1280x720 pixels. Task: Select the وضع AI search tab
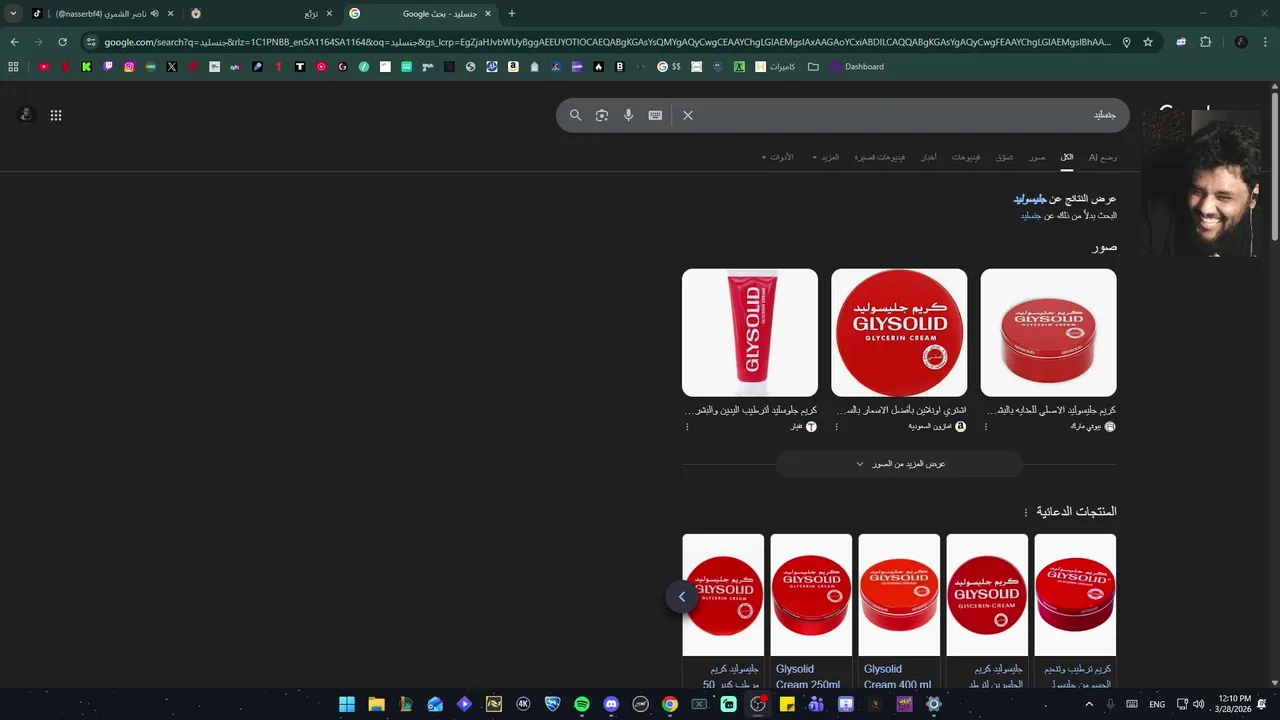(1103, 157)
